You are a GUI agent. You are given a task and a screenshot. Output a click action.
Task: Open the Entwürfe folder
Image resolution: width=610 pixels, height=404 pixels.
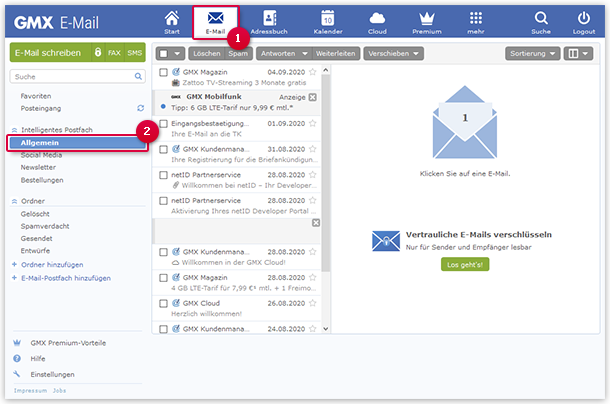coord(35,251)
